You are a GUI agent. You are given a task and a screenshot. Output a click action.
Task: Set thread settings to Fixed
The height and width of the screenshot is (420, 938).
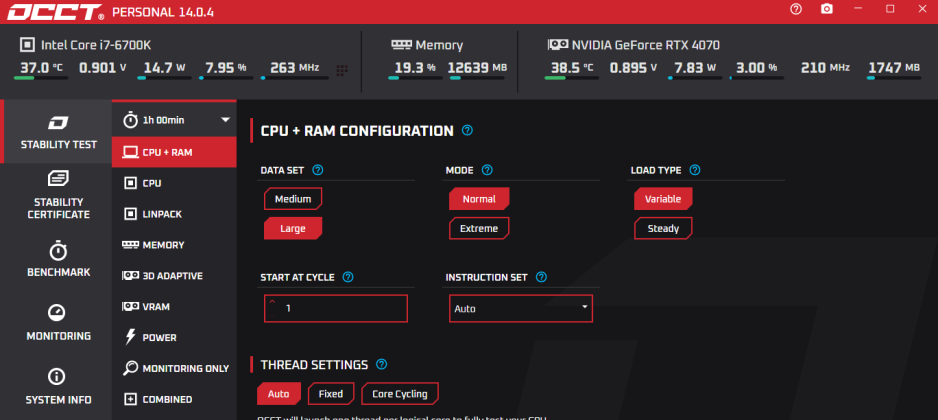pyautogui.click(x=331, y=394)
